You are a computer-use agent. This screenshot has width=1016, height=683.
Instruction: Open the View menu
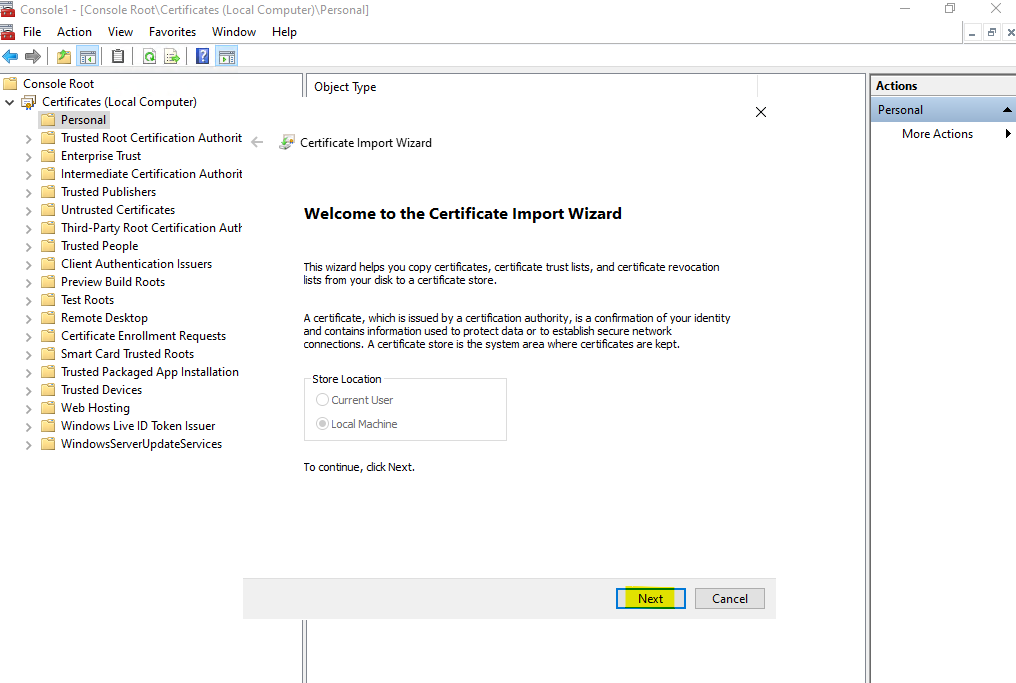click(120, 32)
